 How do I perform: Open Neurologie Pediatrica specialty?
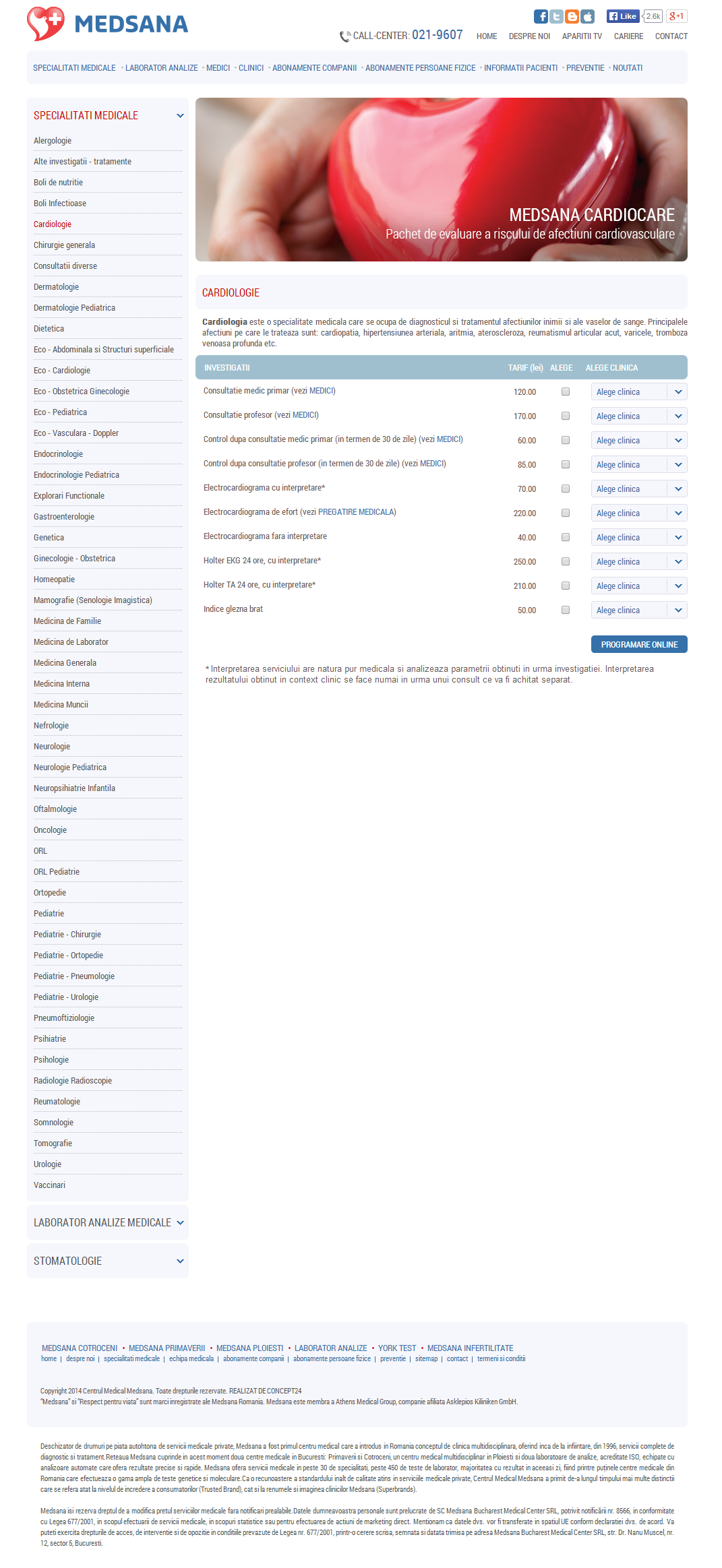coord(70,767)
